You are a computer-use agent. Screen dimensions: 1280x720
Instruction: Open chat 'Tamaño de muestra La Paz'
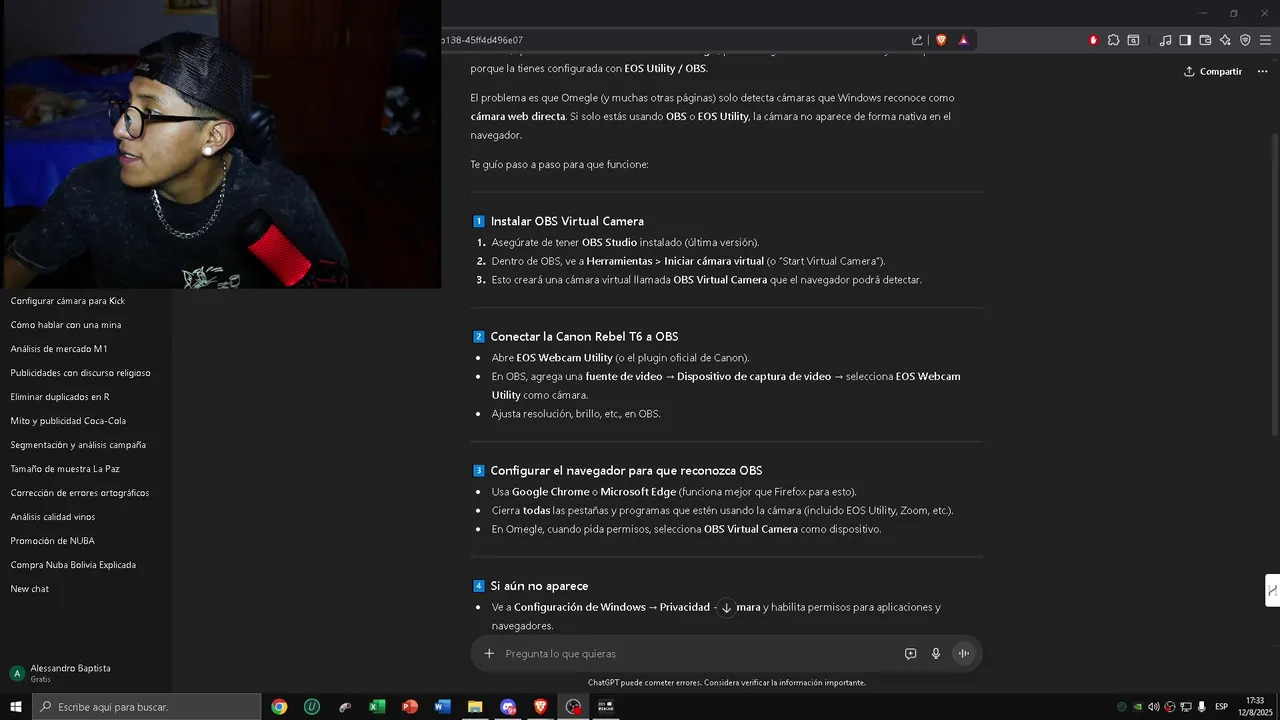click(x=65, y=469)
